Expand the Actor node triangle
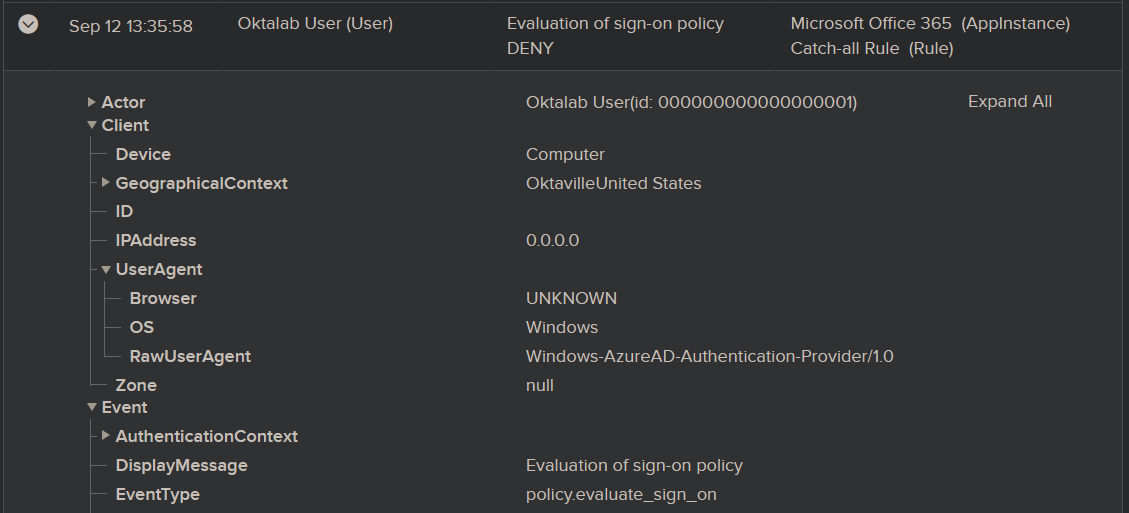The height and width of the screenshot is (513, 1129). click(x=92, y=102)
